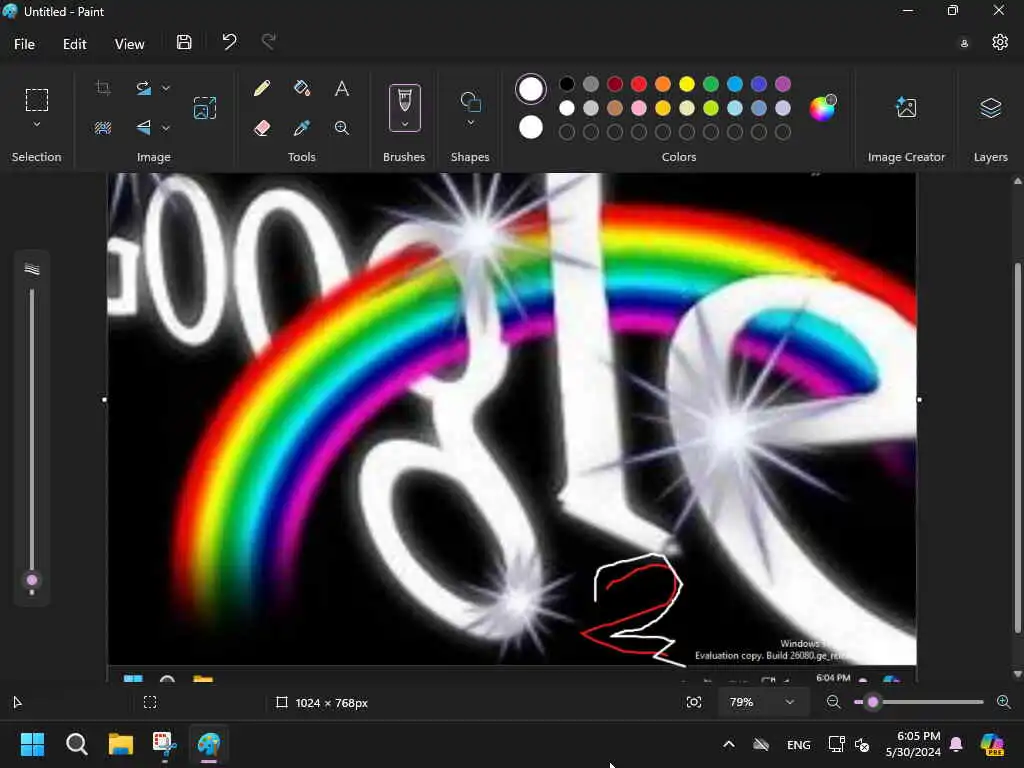Select the Pencil tool
The height and width of the screenshot is (768, 1024).
pos(262,88)
